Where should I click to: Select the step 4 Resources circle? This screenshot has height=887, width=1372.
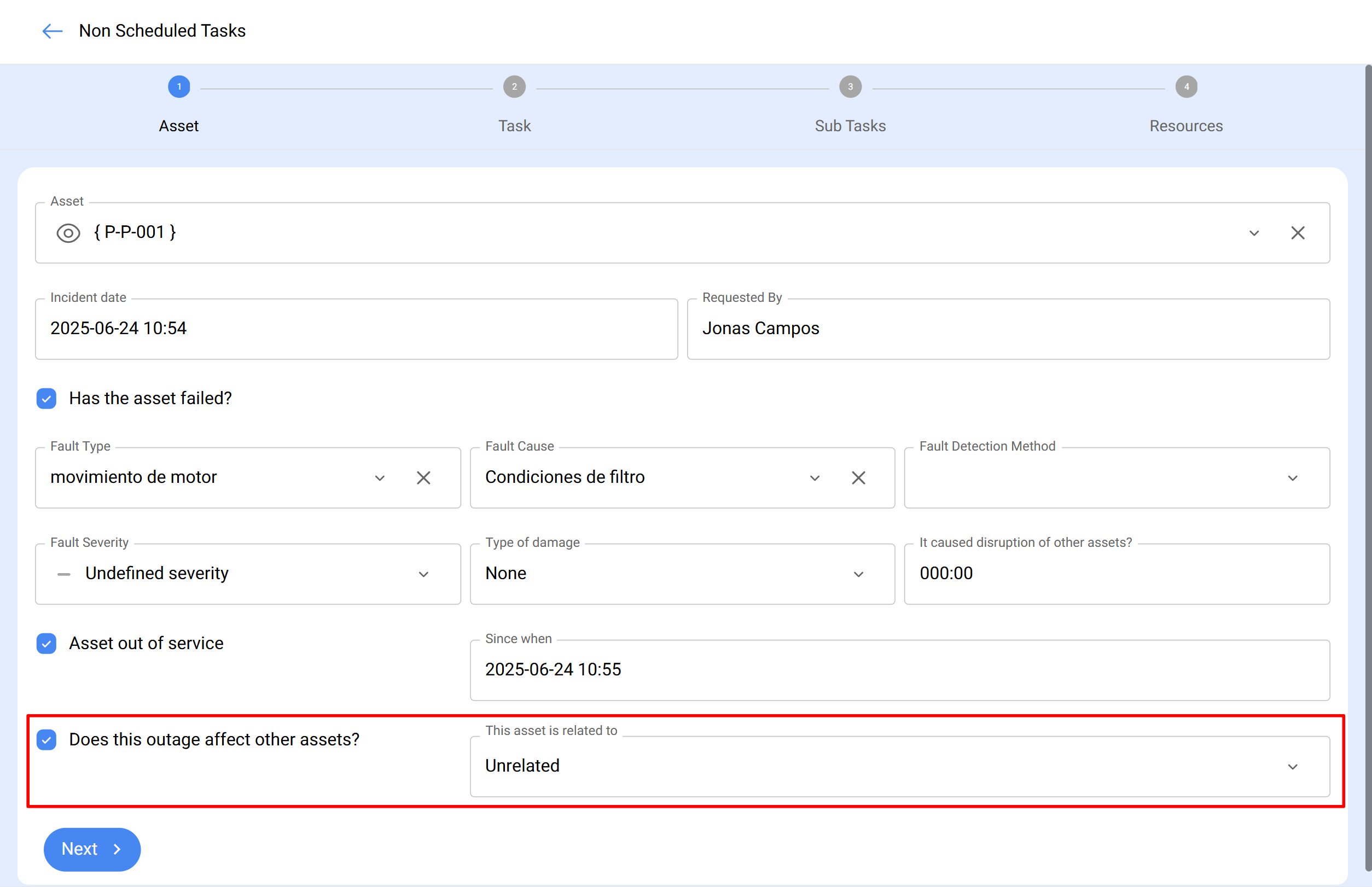coord(1186,86)
